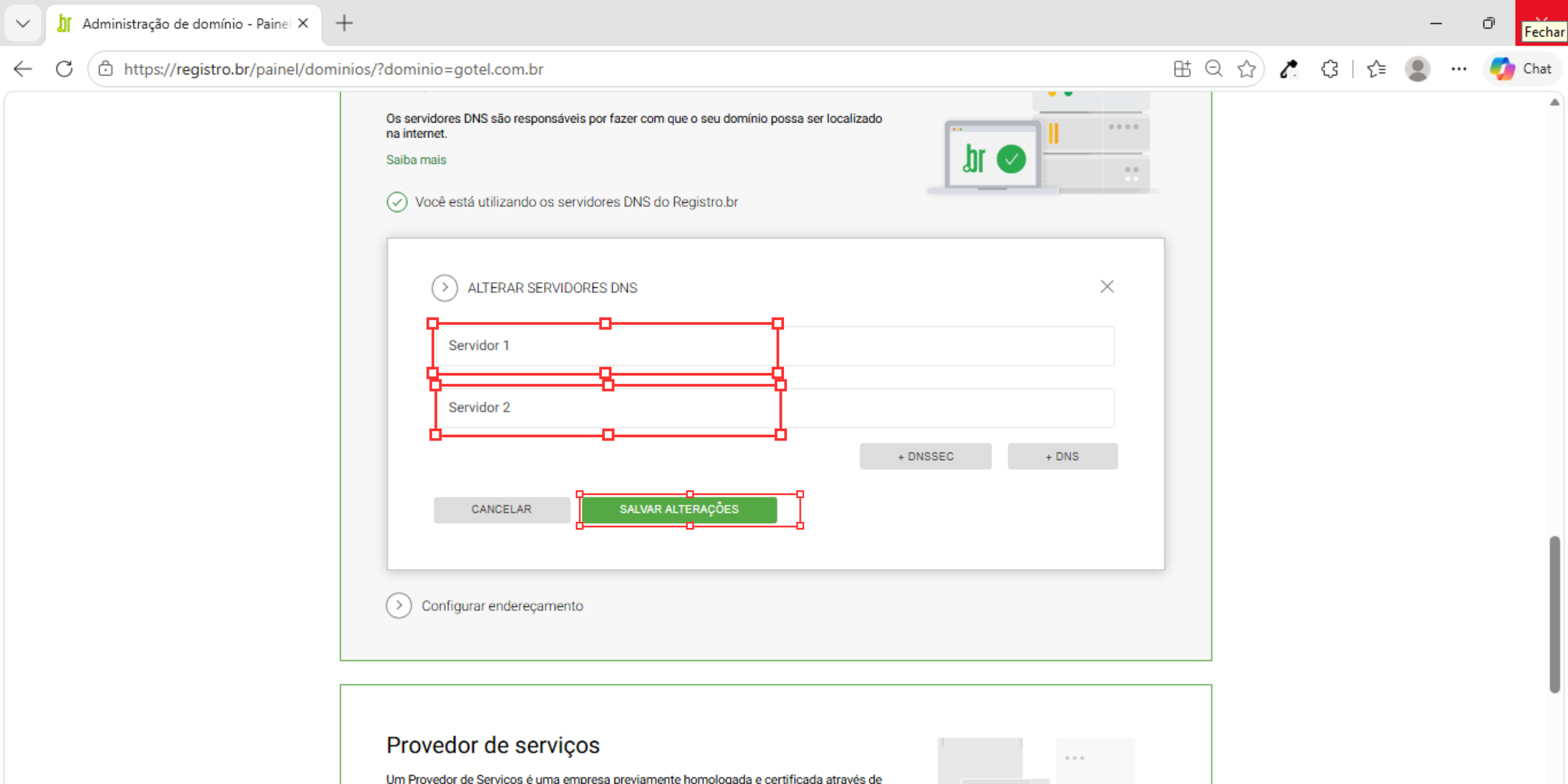
Task: Add this page to favorites star
Action: click(1246, 69)
